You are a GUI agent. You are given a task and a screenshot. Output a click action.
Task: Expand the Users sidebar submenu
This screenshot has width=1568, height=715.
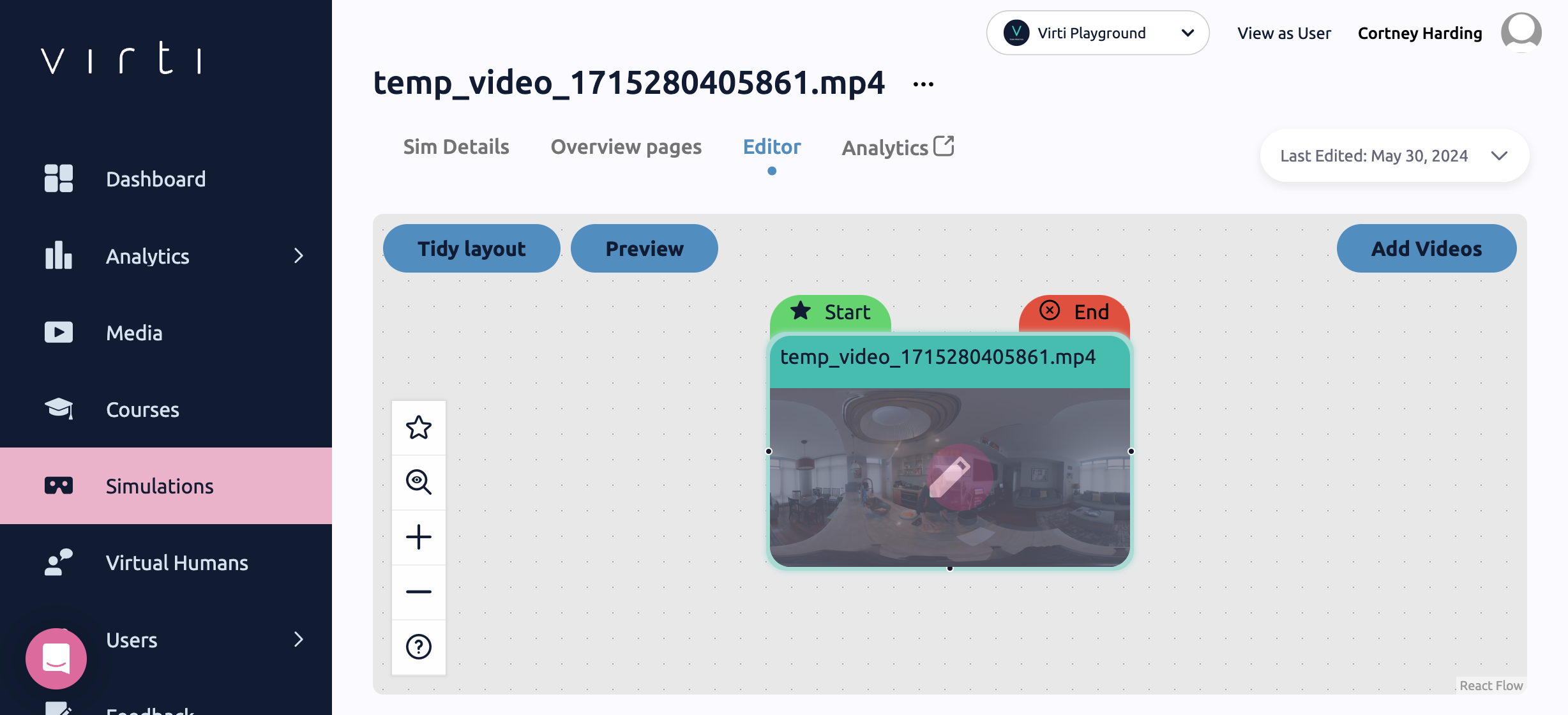(x=298, y=639)
